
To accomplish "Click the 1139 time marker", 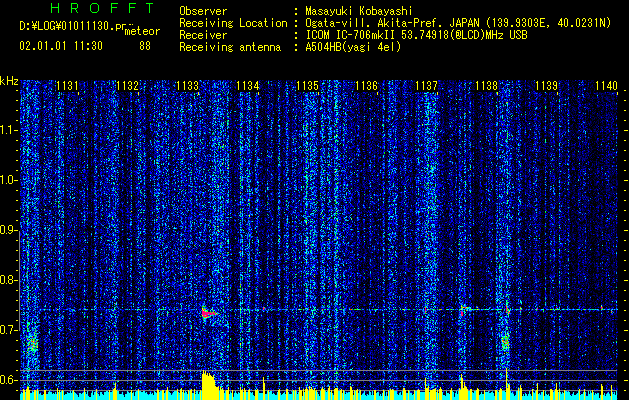I will click(x=547, y=86).
